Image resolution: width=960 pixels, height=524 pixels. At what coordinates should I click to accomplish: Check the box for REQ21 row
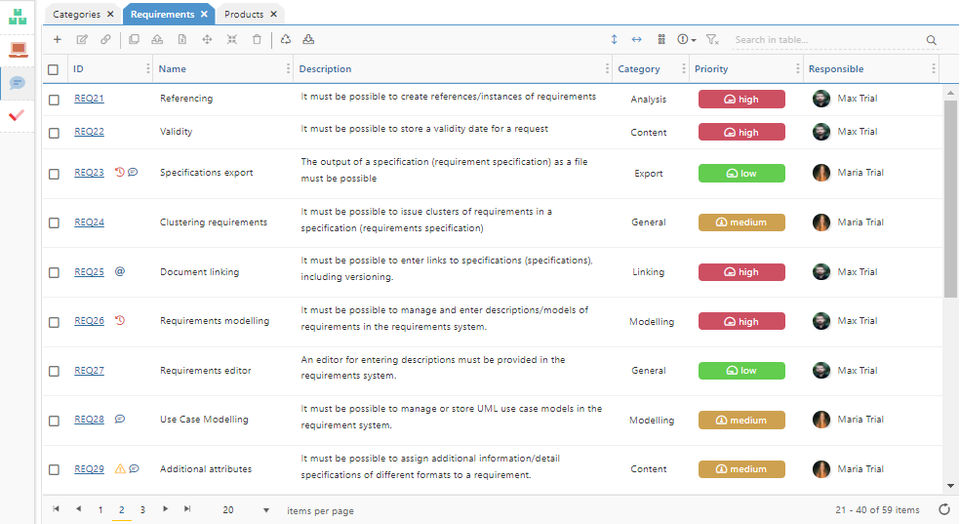54,99
